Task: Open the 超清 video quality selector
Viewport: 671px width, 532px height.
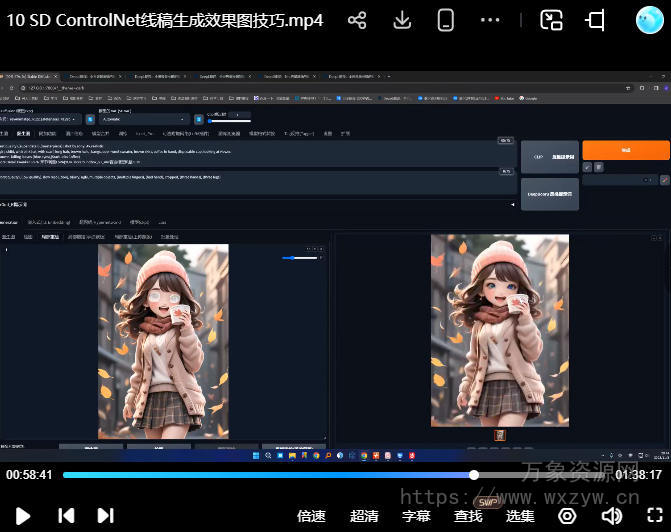Action: click(364, 516)
